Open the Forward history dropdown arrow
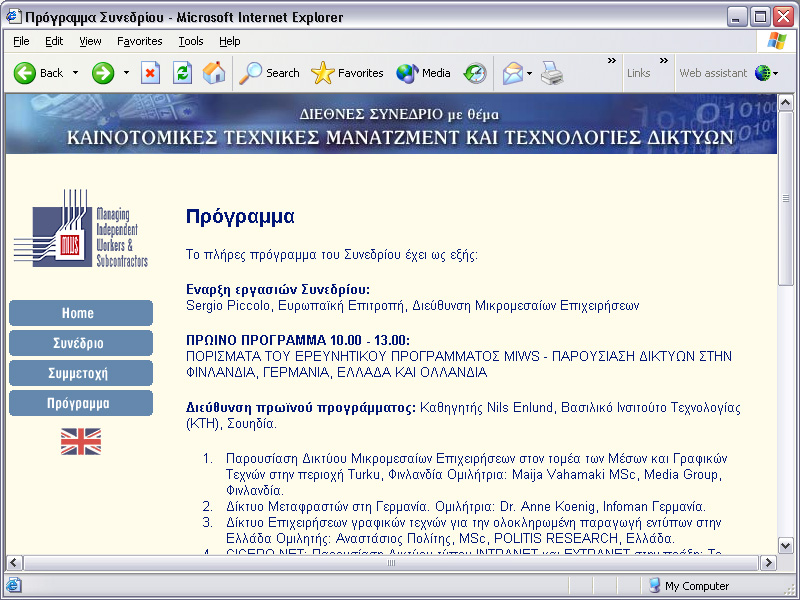 pyautogui.click(x=126, y=73)
